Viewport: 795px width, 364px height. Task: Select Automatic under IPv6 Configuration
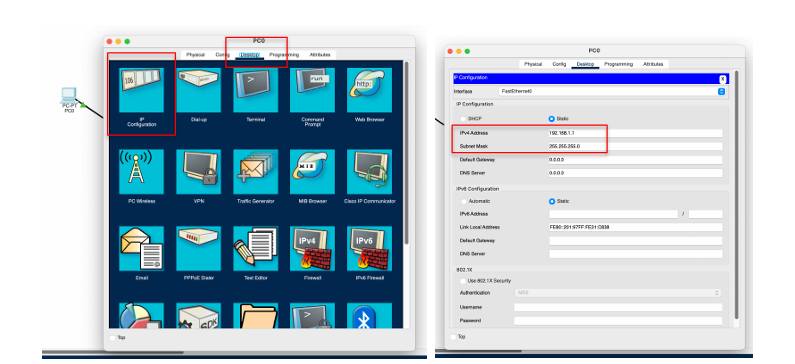[x=463, y=201]
